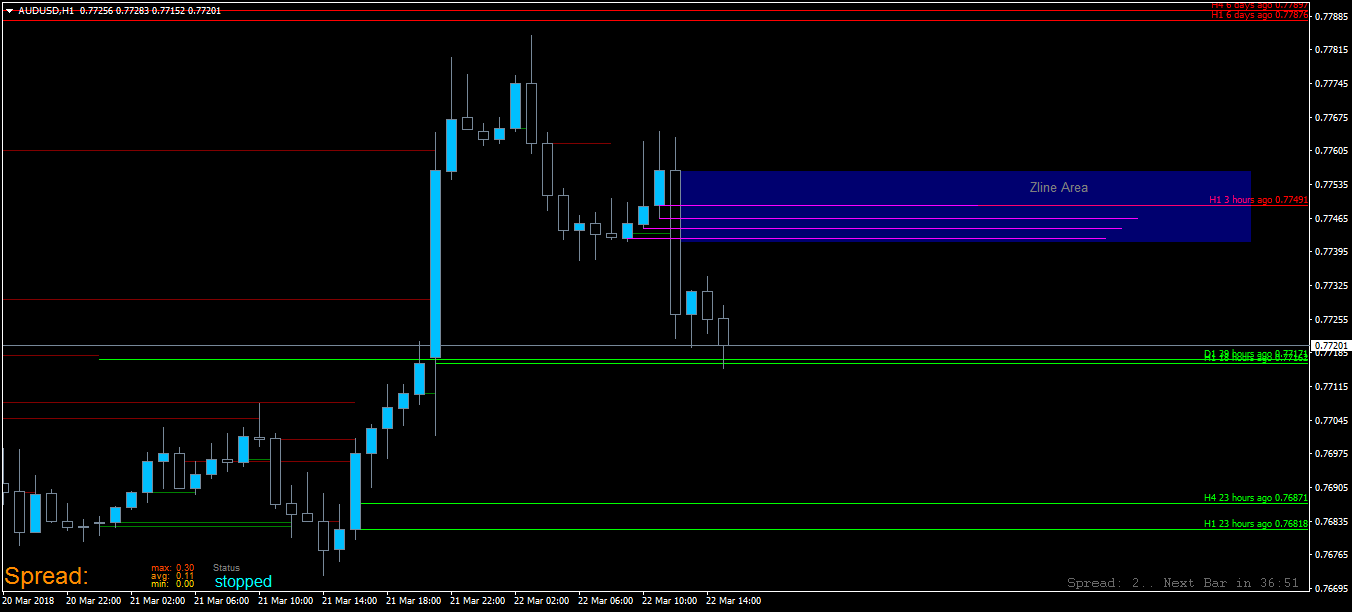Click the 0.76695 price scale value
This screenshot has height=612, width=1352.
click(x=1330, y=589)
